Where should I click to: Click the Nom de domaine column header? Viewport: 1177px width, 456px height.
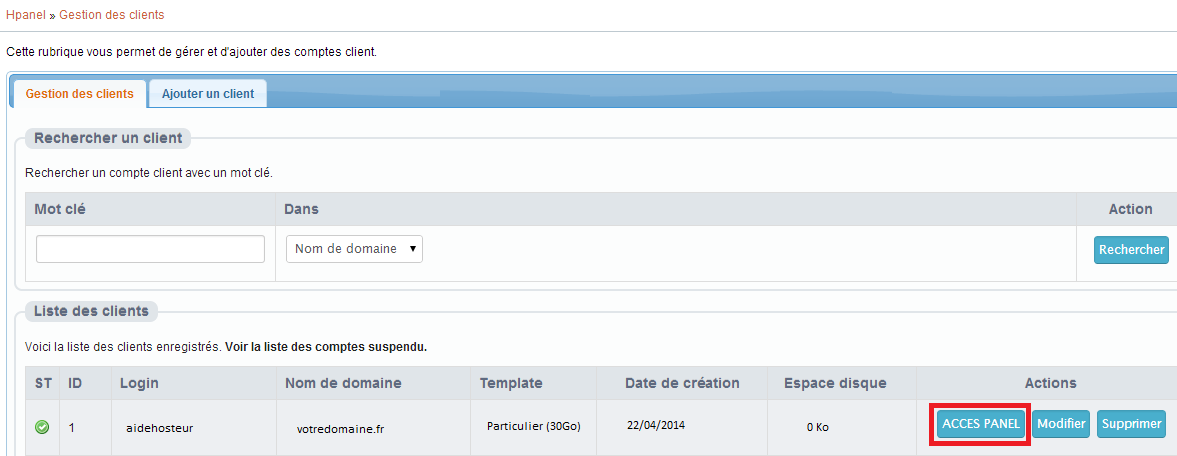[x=343, y=383]
